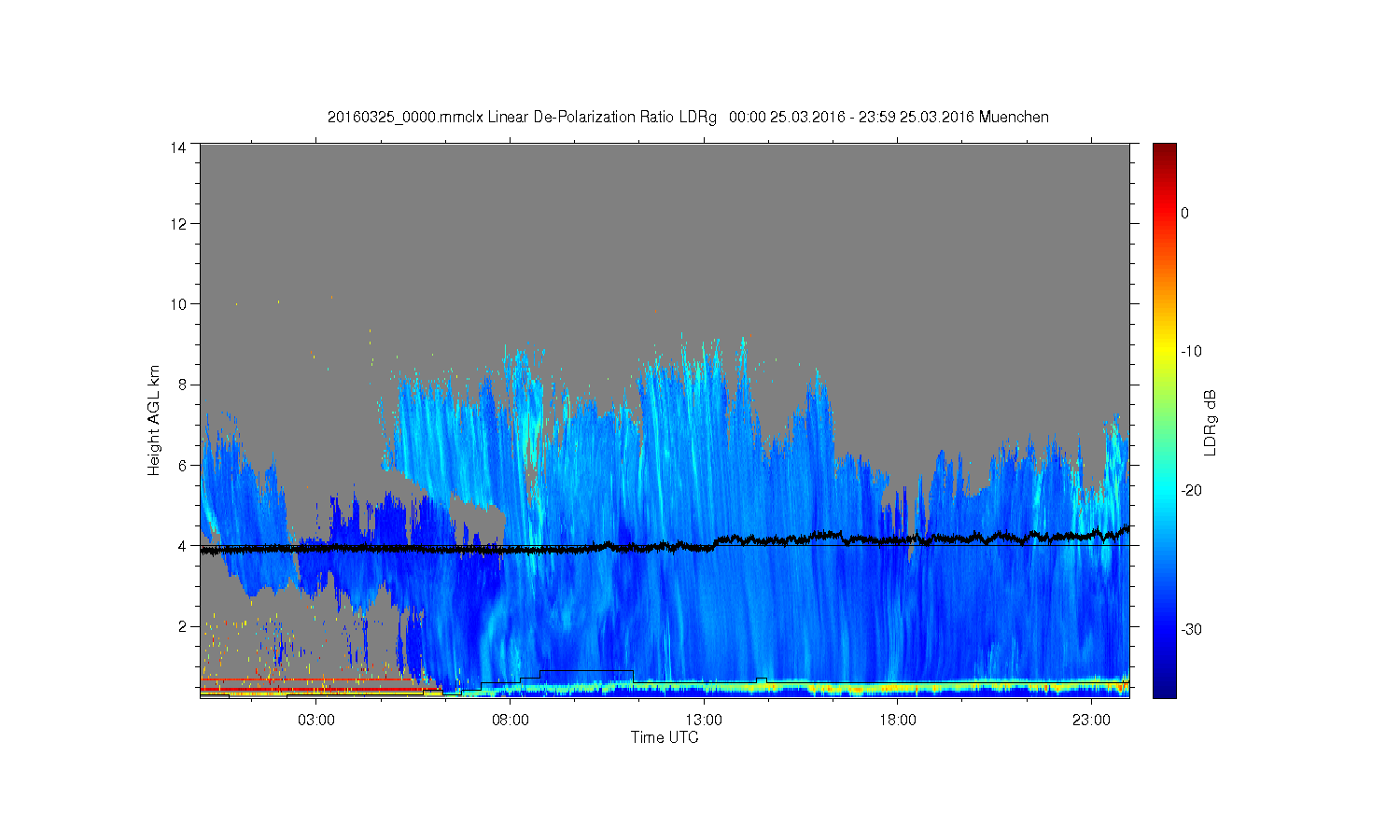The width and height of the screenshot is (1400, 840).
Task: Click the colorbar value label 0
Action: pos(1184,213)
